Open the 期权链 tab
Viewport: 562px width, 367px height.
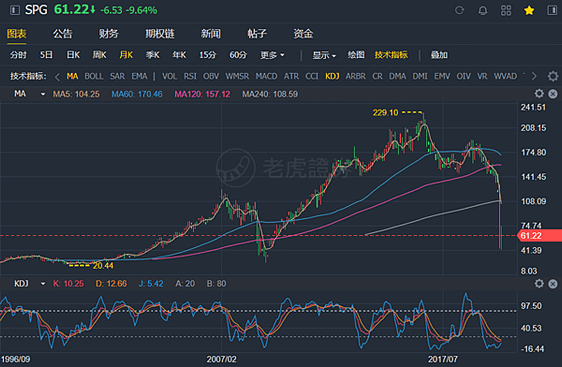pos(159,34)
